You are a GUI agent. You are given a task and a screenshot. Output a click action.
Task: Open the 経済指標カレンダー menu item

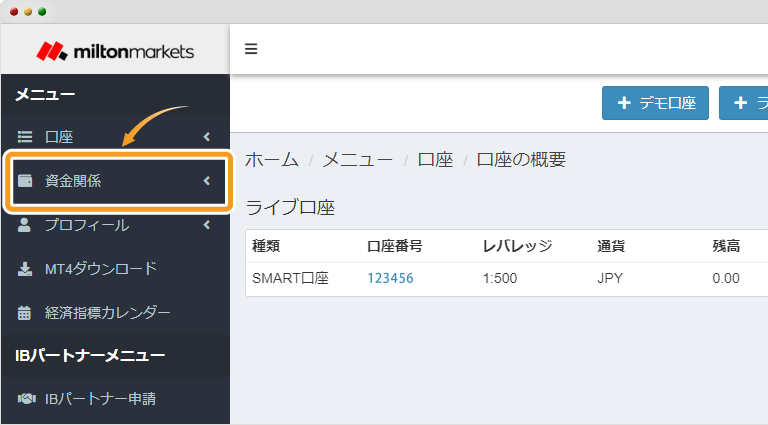pos(107,313)
